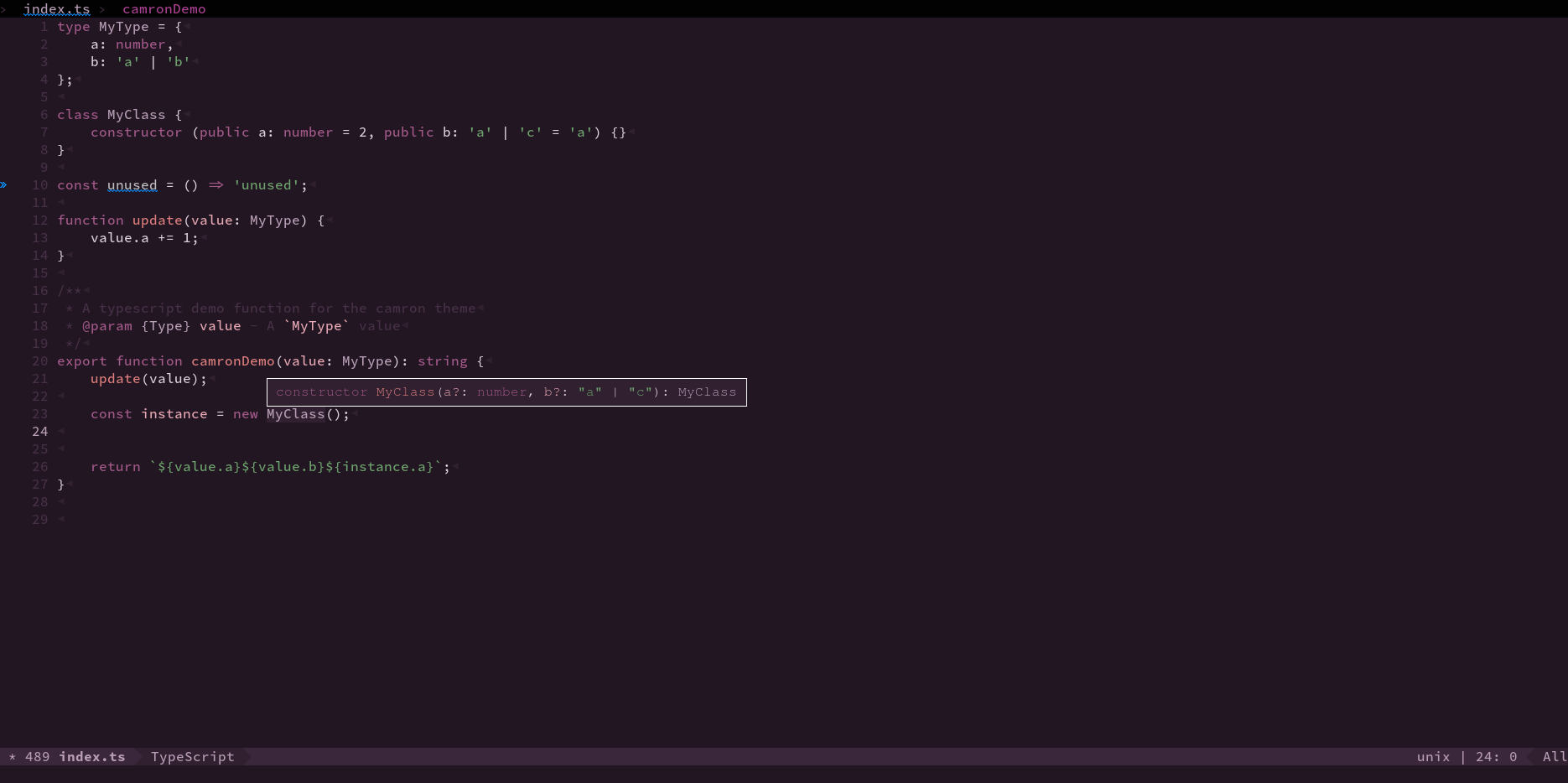1568x783 pixels.
Task: Click 'type' keyword on line 1
Action: pos(74,27)
